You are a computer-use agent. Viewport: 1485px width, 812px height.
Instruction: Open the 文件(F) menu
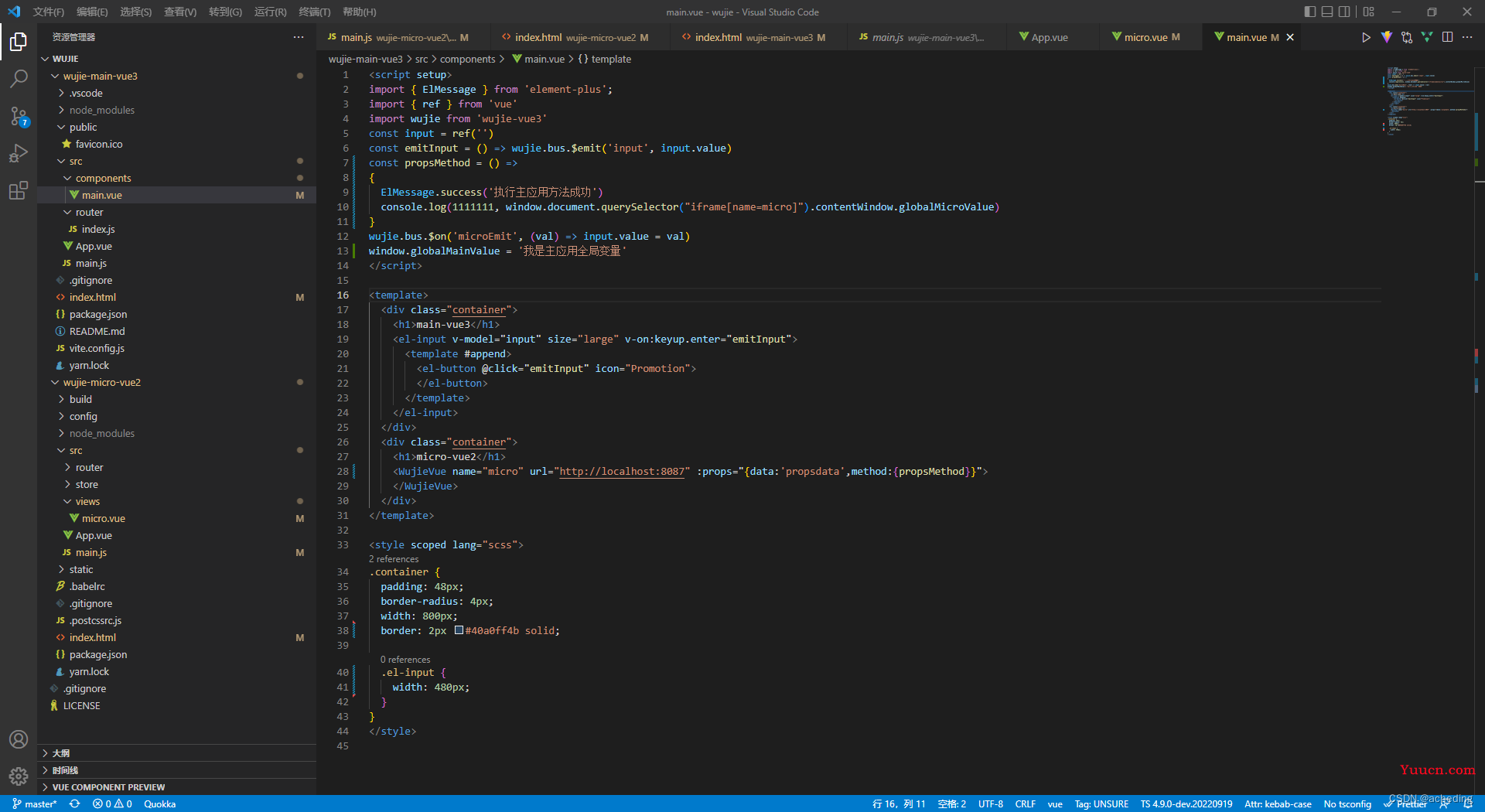pos(49,12)
